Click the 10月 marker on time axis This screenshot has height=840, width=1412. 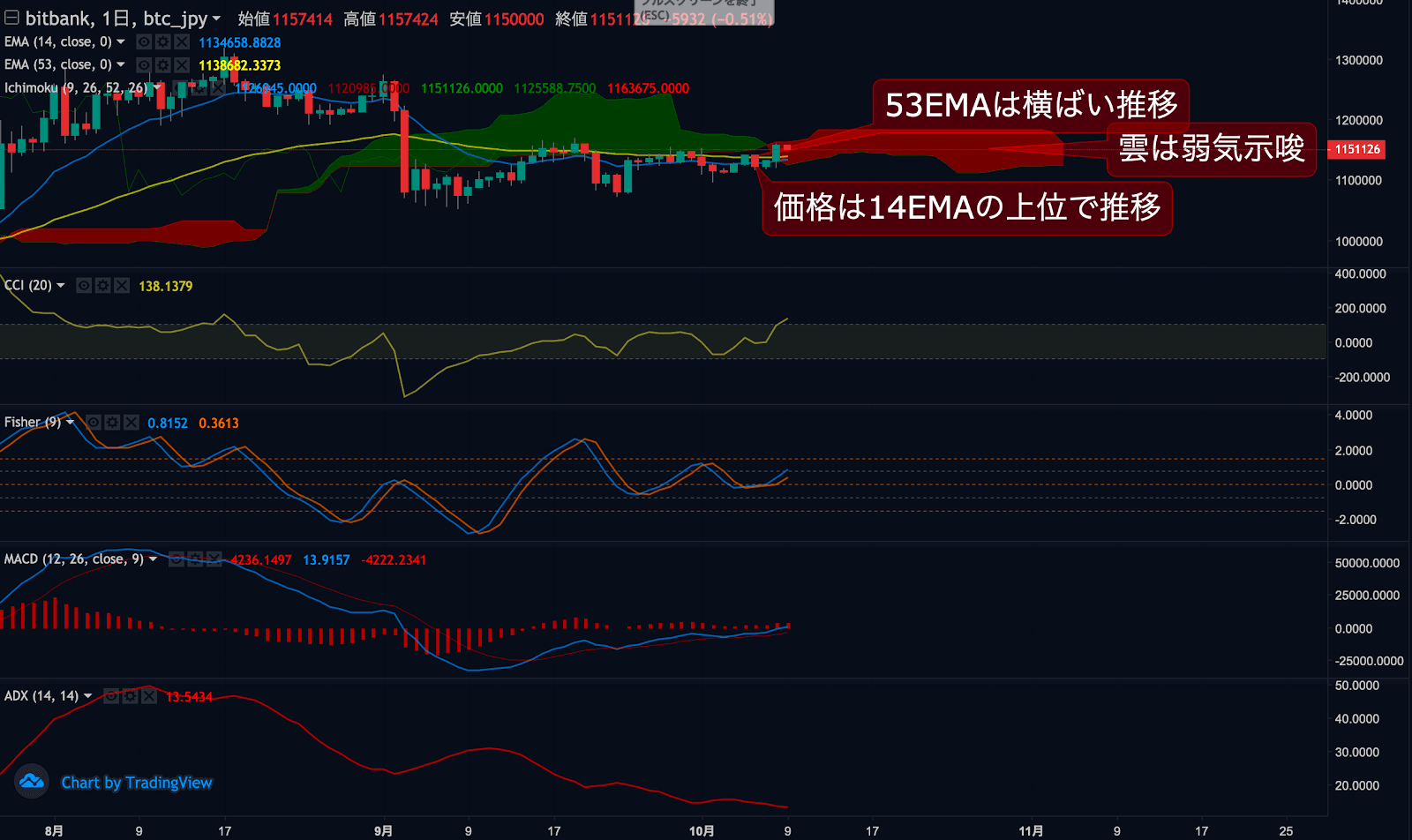click(x=702, y=831)
